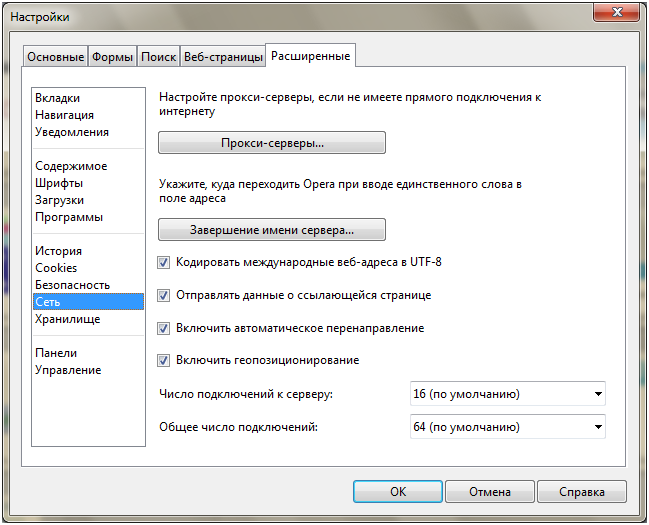Screen dimensions: 649x525
Task: Switch to the Поиск tab
Action: [158, 57]
